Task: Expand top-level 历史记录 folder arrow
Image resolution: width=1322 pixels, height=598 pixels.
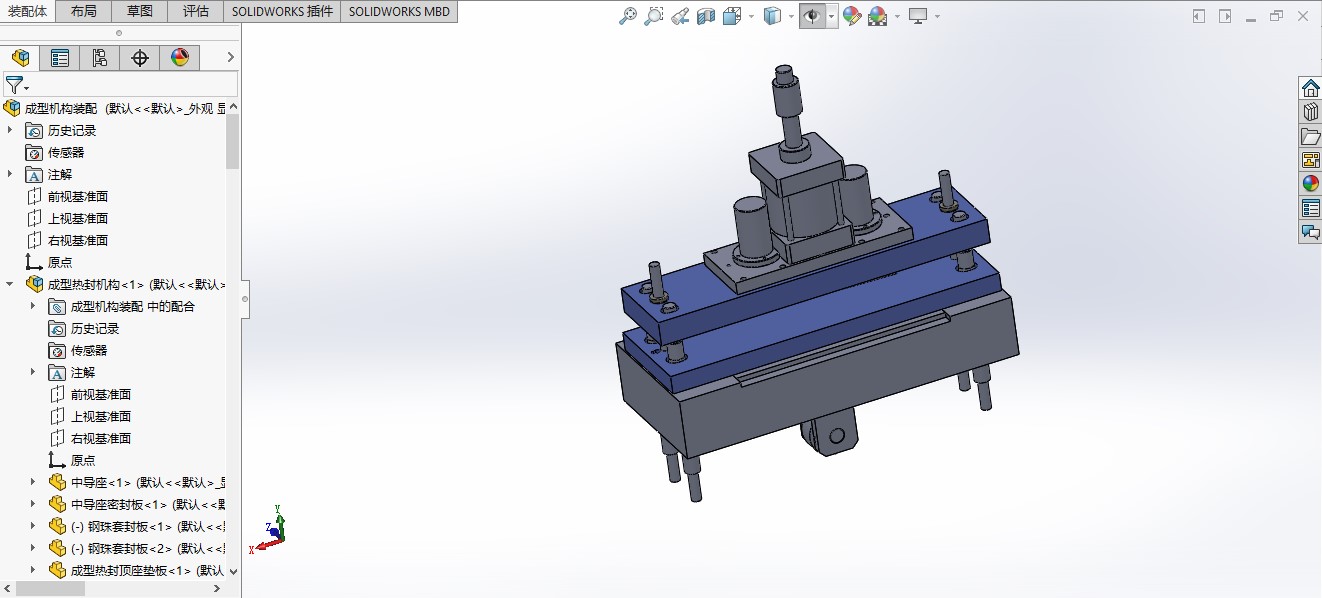Action: point(11,130)
